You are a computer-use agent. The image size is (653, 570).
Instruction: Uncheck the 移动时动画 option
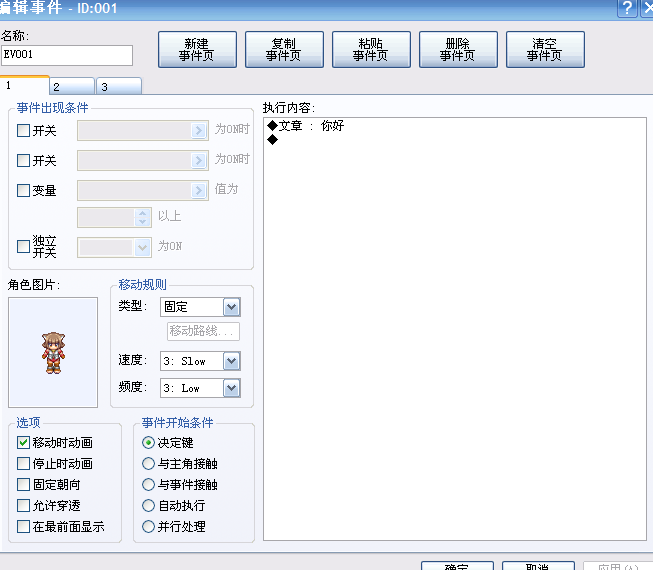(23, 443)
